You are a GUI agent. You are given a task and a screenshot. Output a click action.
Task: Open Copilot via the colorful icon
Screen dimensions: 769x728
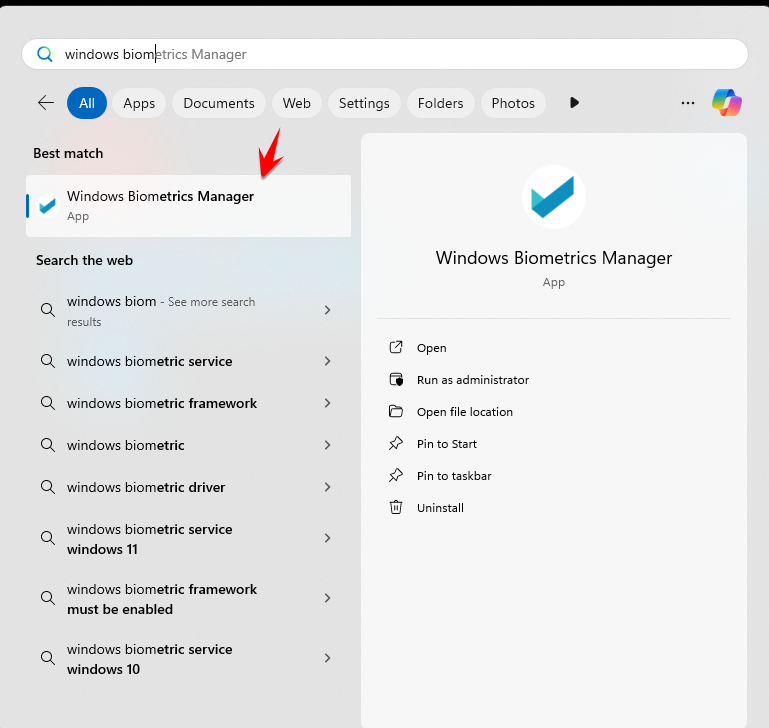[x=727, y=103]
